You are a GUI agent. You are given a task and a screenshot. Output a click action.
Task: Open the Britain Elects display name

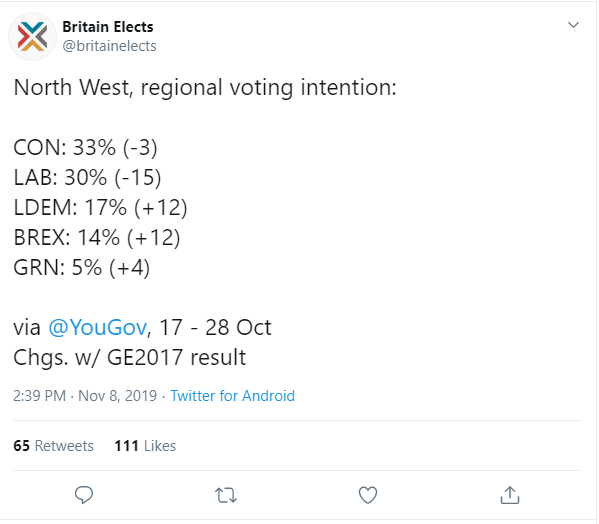click(x=108, y=27)
